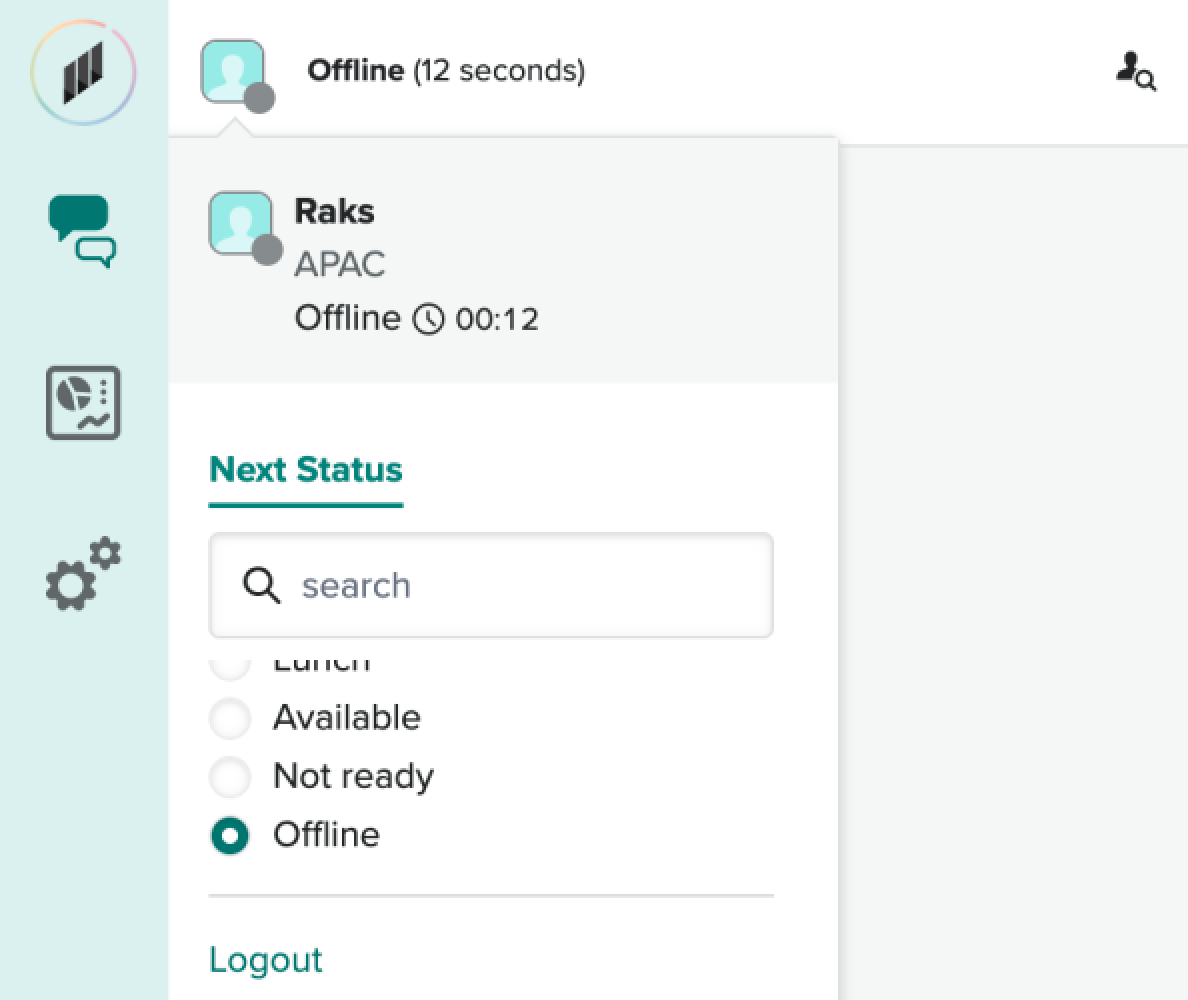
Task: Select the Offline radio button
Action: pyautogui.click(x=230, y=835)
